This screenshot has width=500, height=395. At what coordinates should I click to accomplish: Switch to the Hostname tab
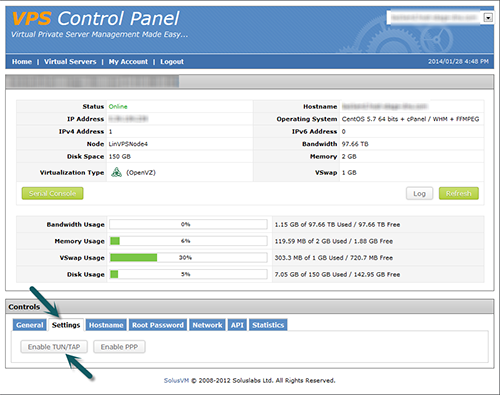[x=106, y=325]
